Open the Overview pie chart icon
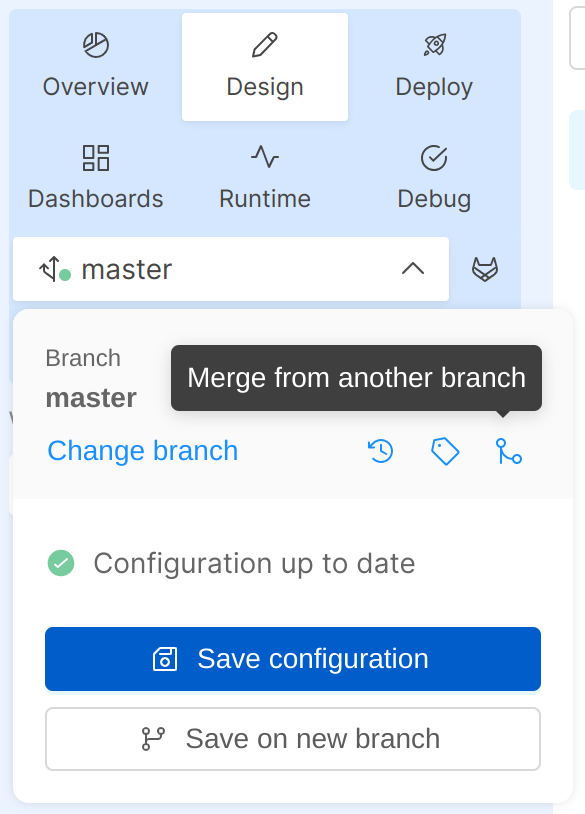 click(94, 45)
